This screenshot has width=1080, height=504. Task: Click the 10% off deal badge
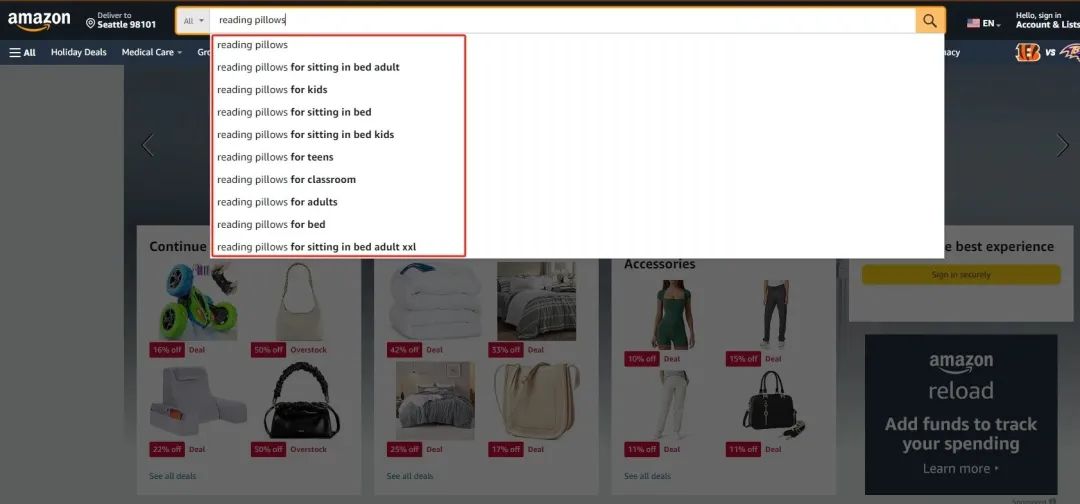tap(642, 359)
